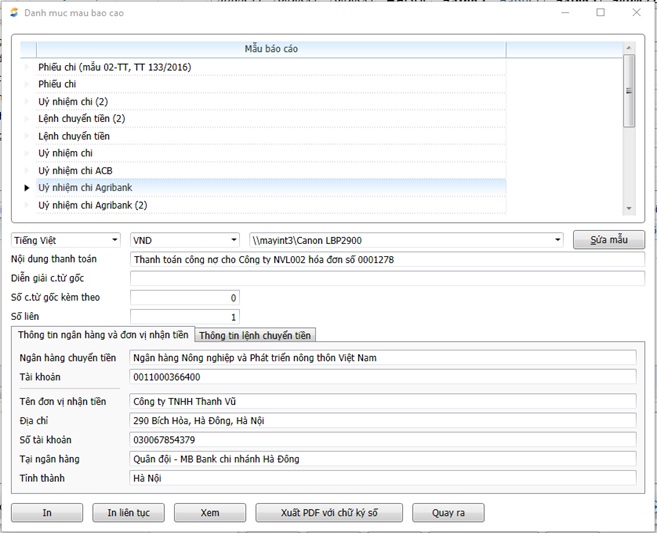Select Lệnh chuyển tiền (2) template
Image resolution: width=657 pixels, height=533 pixels.
pyautogui.click(x=81, y=119)
